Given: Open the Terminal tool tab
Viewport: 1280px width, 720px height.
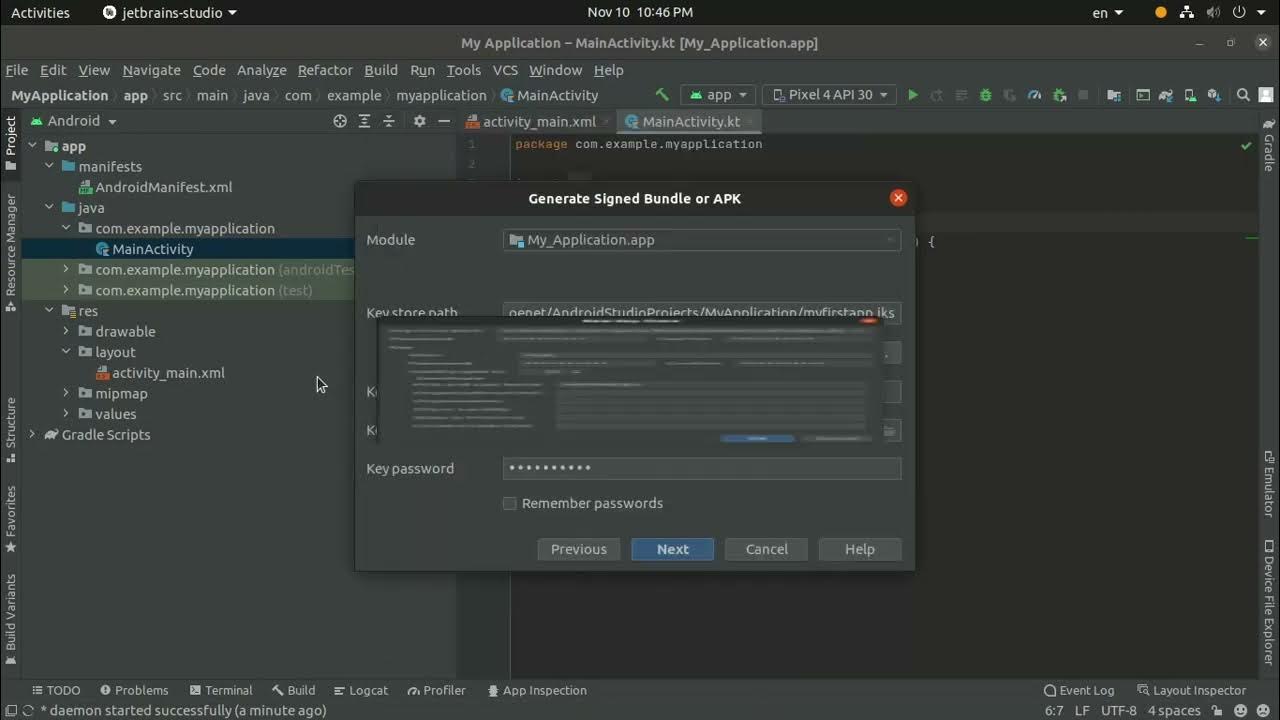Looking at the screenshot, I should pos(220,690).
